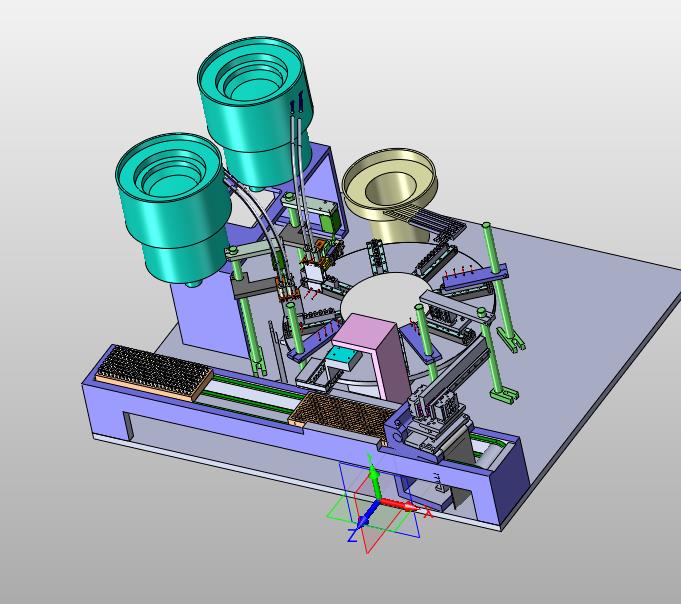Image resolution: width=681 pixels, height=604 pixels.
Task: Click the green Y axis arrow of triad
Action: (x=375, y=482)
